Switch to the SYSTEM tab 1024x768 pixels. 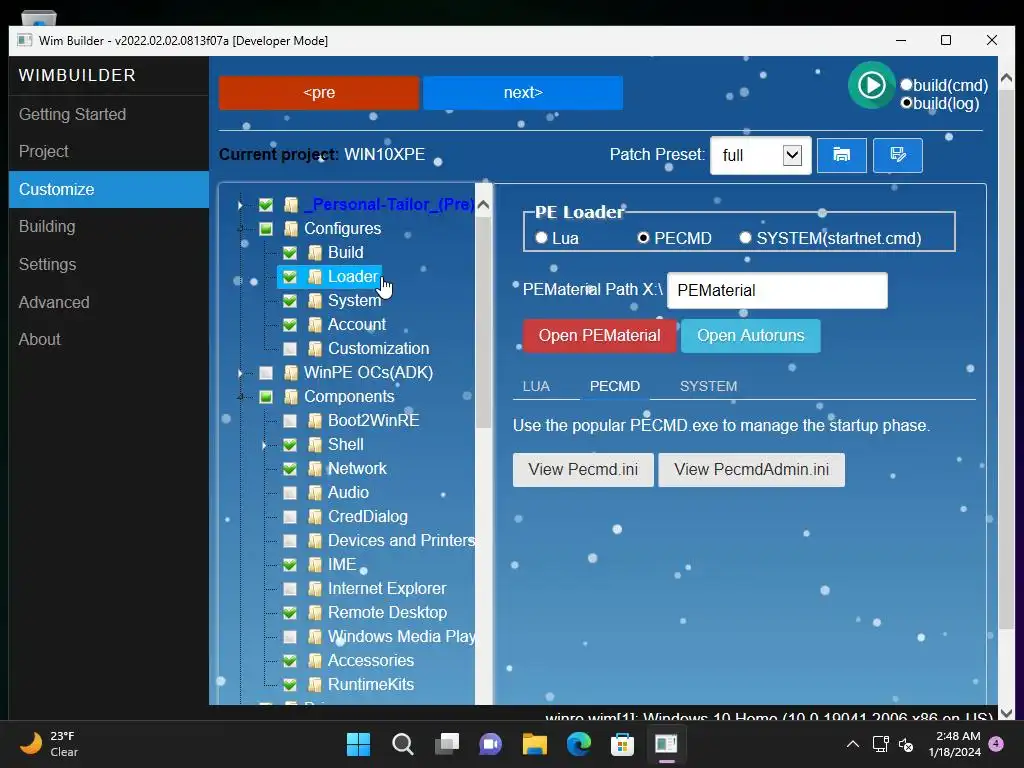[709, 386]
